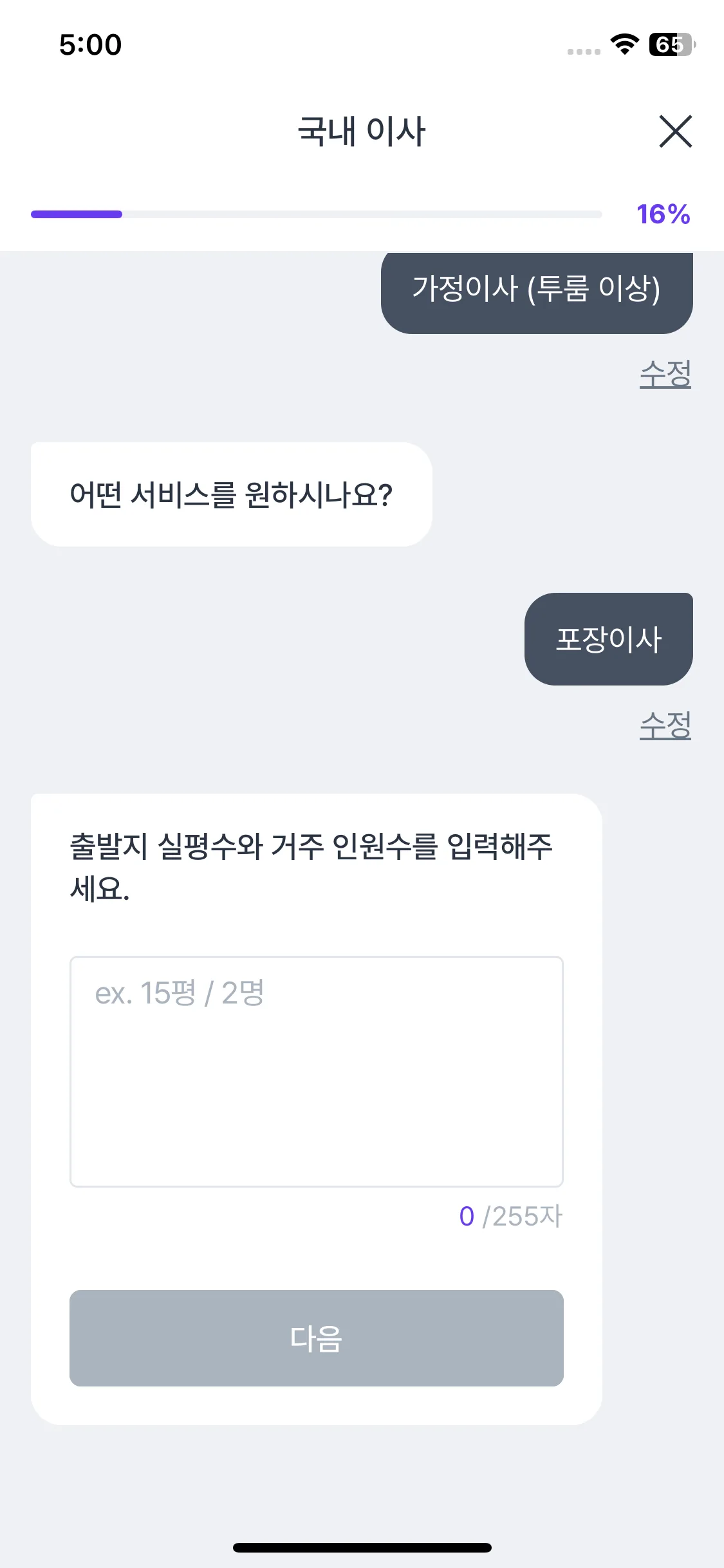This screenshot has width=724, height=1568.
Task: Tap the Wi-Fi status icon
Action: (624, 44)
